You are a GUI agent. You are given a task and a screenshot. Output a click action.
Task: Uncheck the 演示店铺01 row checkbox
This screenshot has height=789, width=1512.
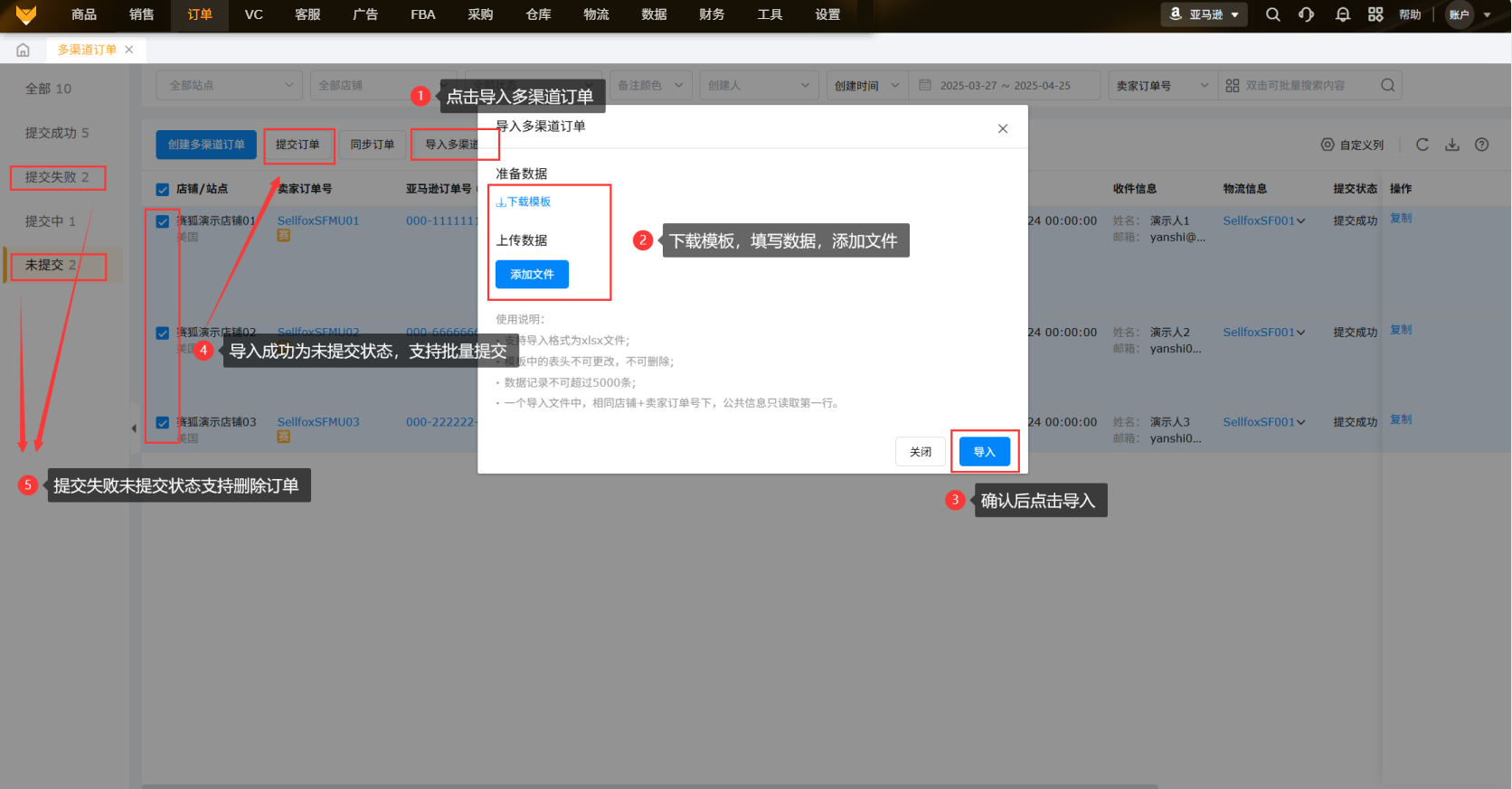pos(163,221)
